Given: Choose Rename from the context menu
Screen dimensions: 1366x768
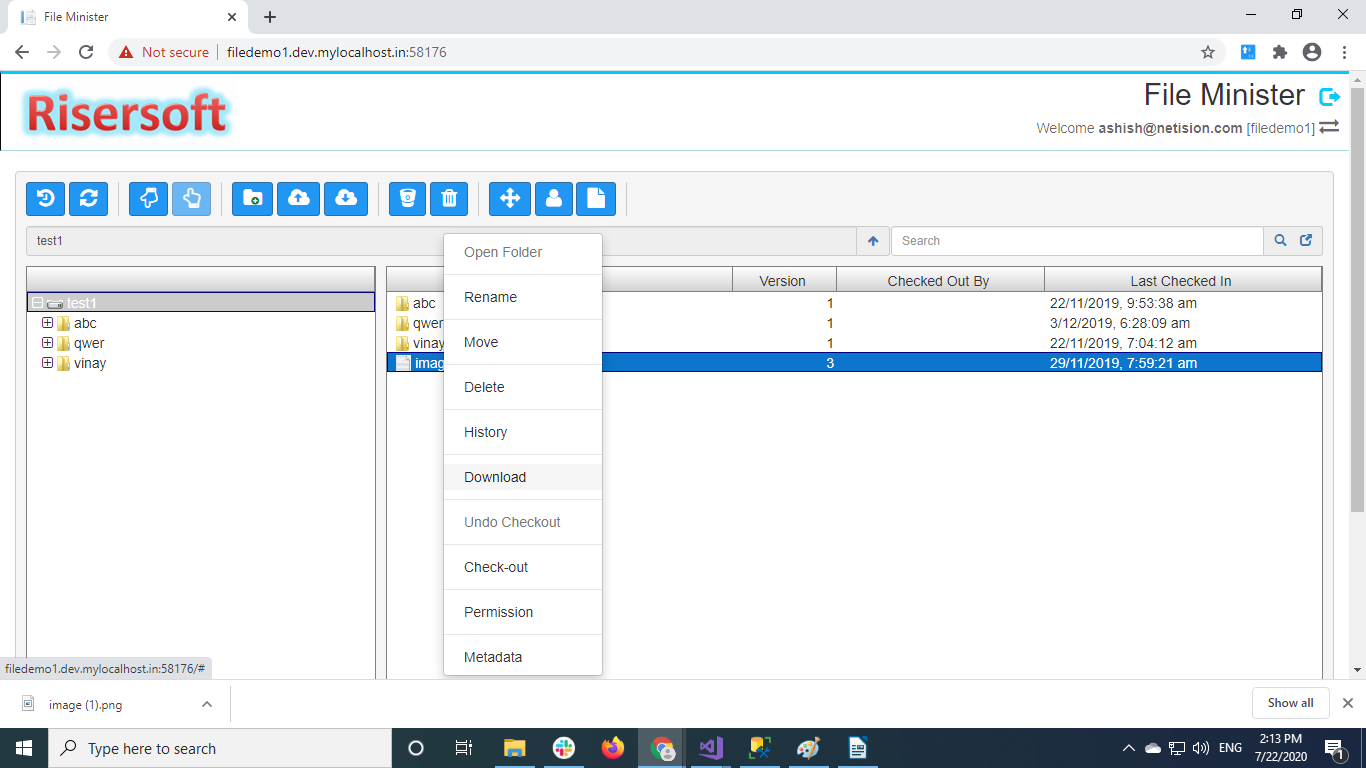Looking at the screenshot, I should click(x=490, y=297).
